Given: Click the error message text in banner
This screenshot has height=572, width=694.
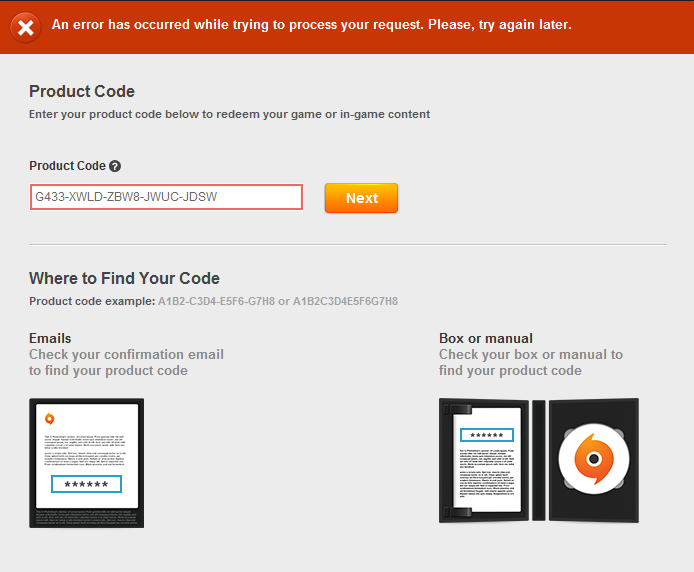Looking at the screenshot, I should (x=312, y=24).
